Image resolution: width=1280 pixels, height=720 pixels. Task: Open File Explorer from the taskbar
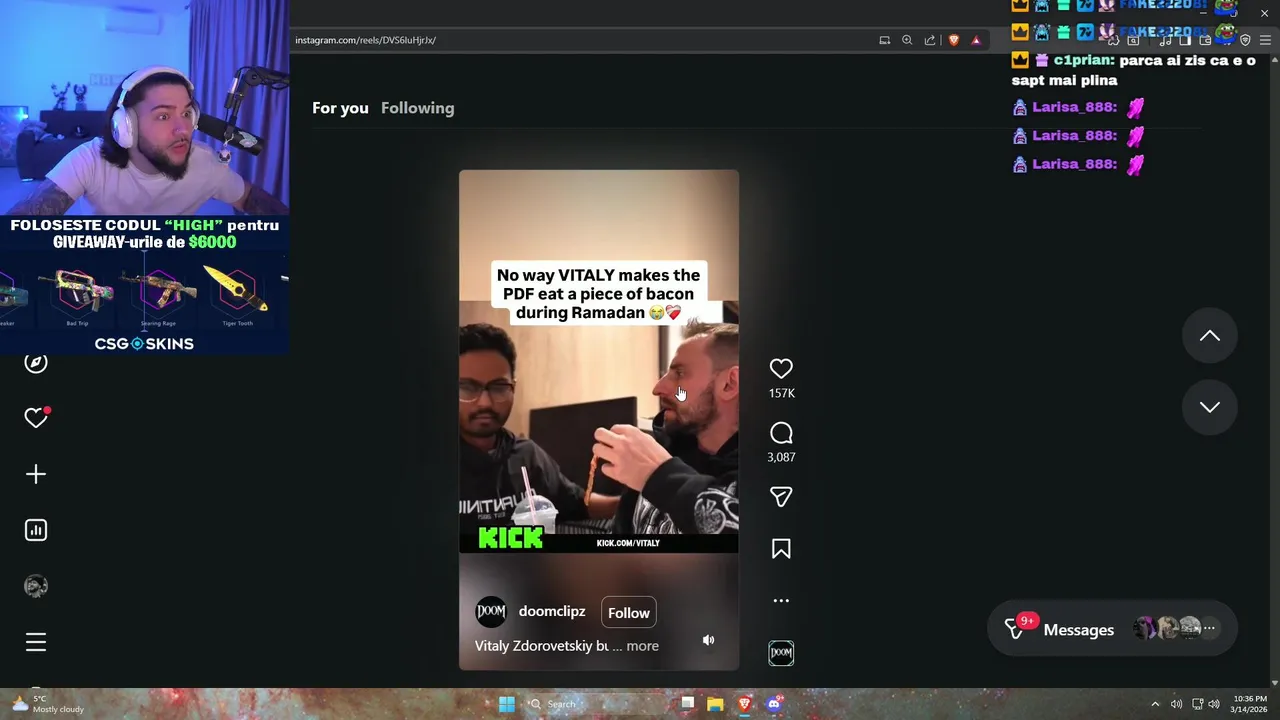715,704
